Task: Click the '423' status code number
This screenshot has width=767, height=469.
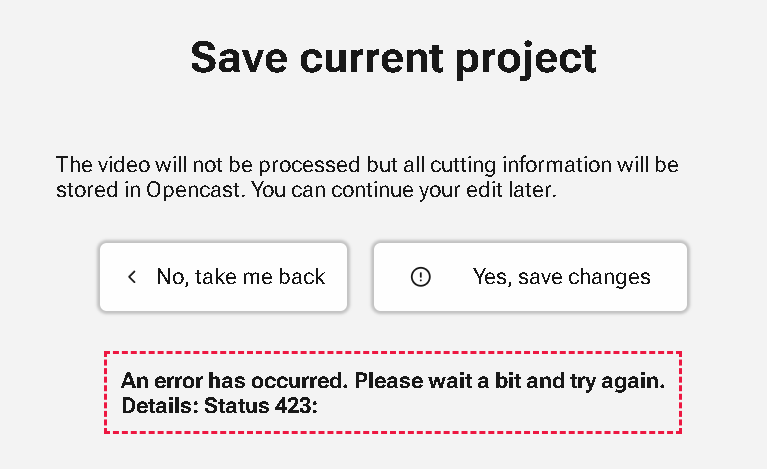Action: (x=294, y=405)
